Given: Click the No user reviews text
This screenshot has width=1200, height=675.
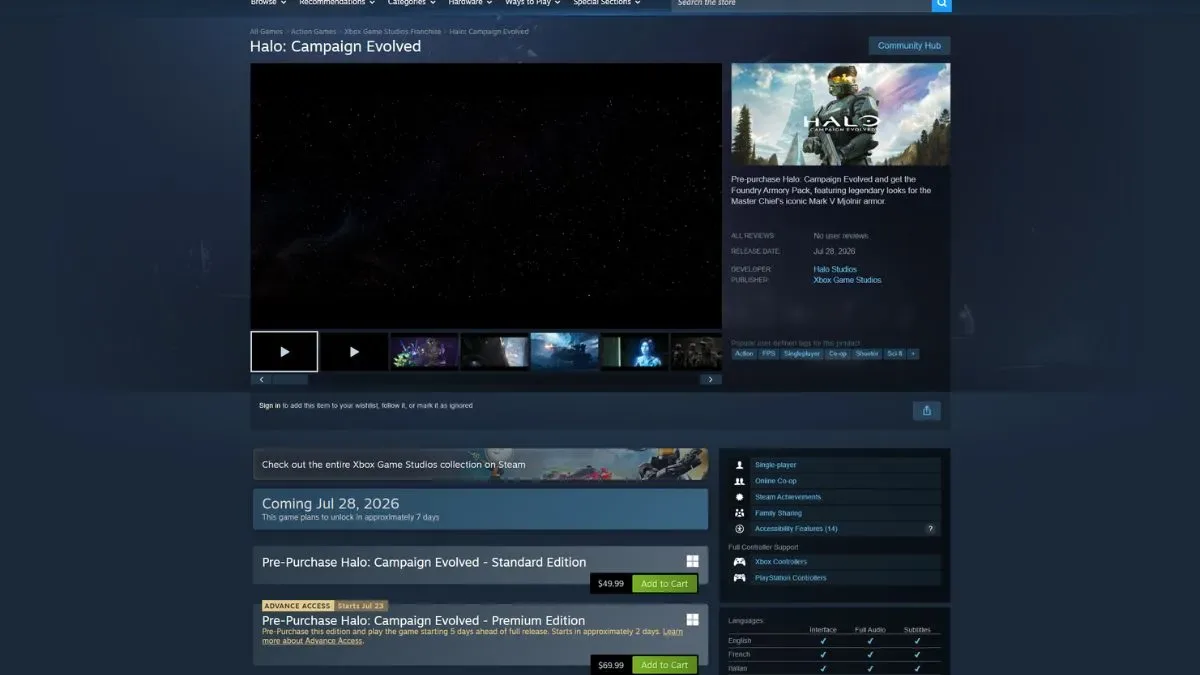Looking at the screenshot, I should [841, 236].
